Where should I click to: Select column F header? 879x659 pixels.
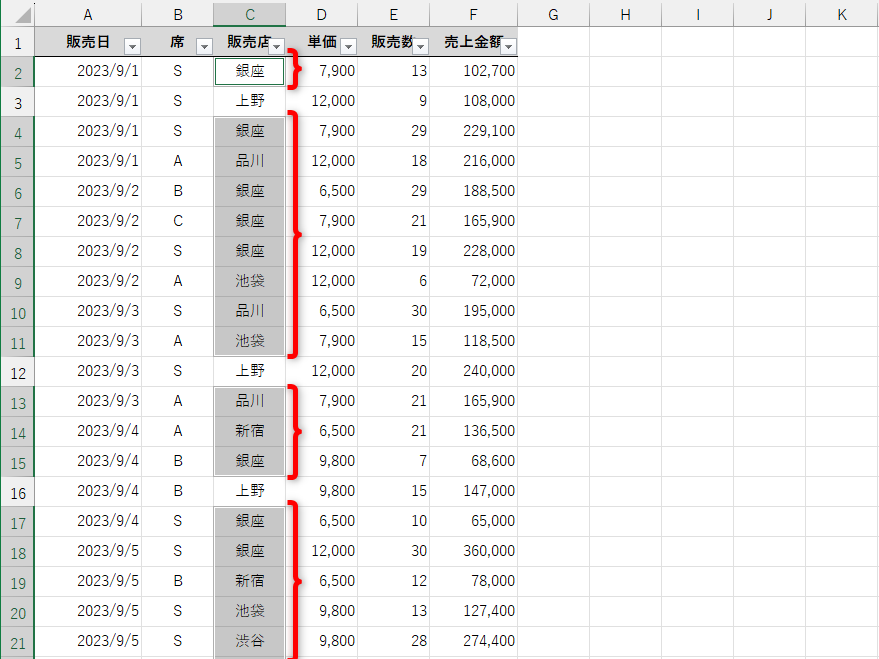[x=474, y=15]
